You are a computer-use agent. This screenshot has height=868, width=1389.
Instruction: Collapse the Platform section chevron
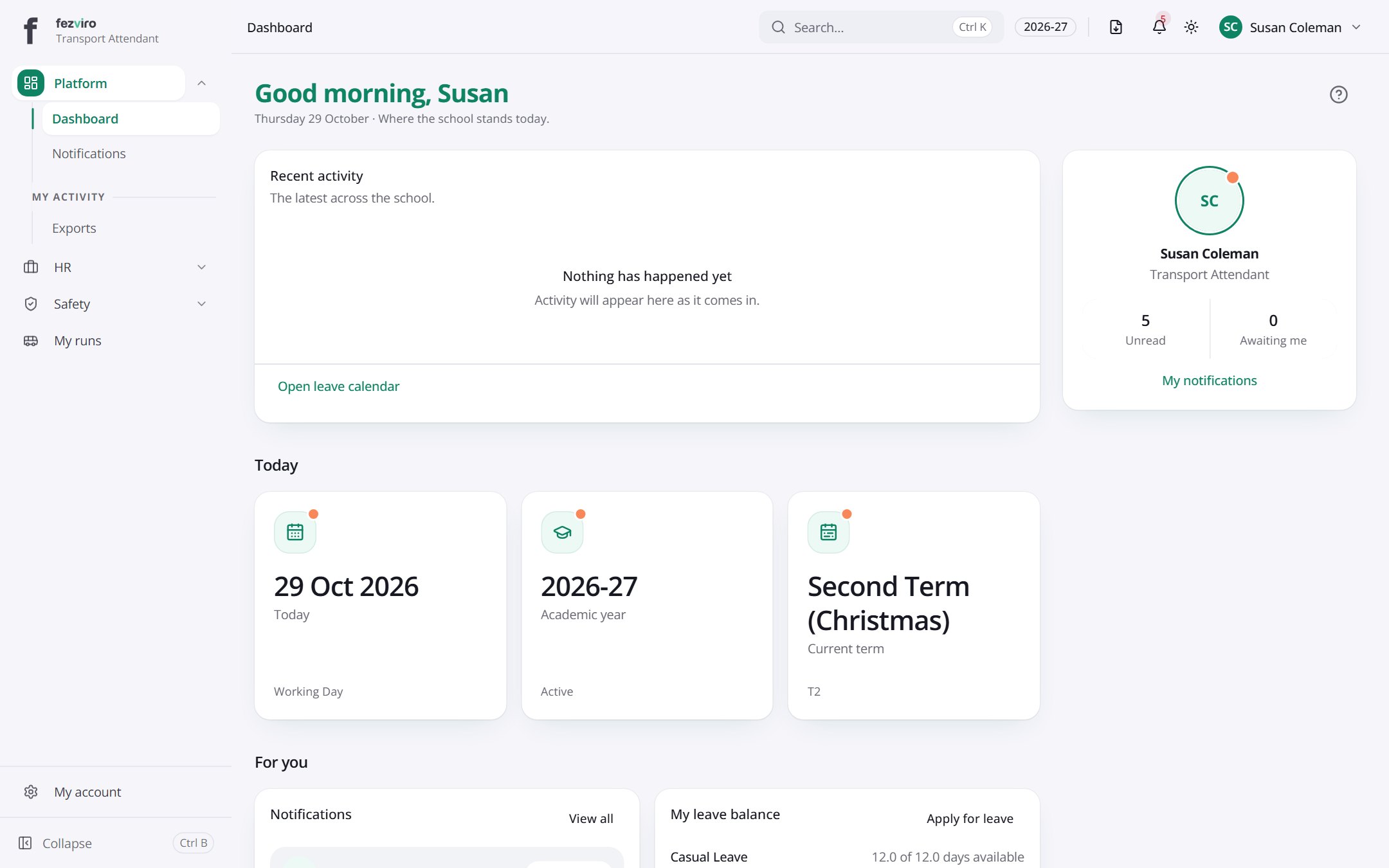pyautogui.click(x=201, y=83)
